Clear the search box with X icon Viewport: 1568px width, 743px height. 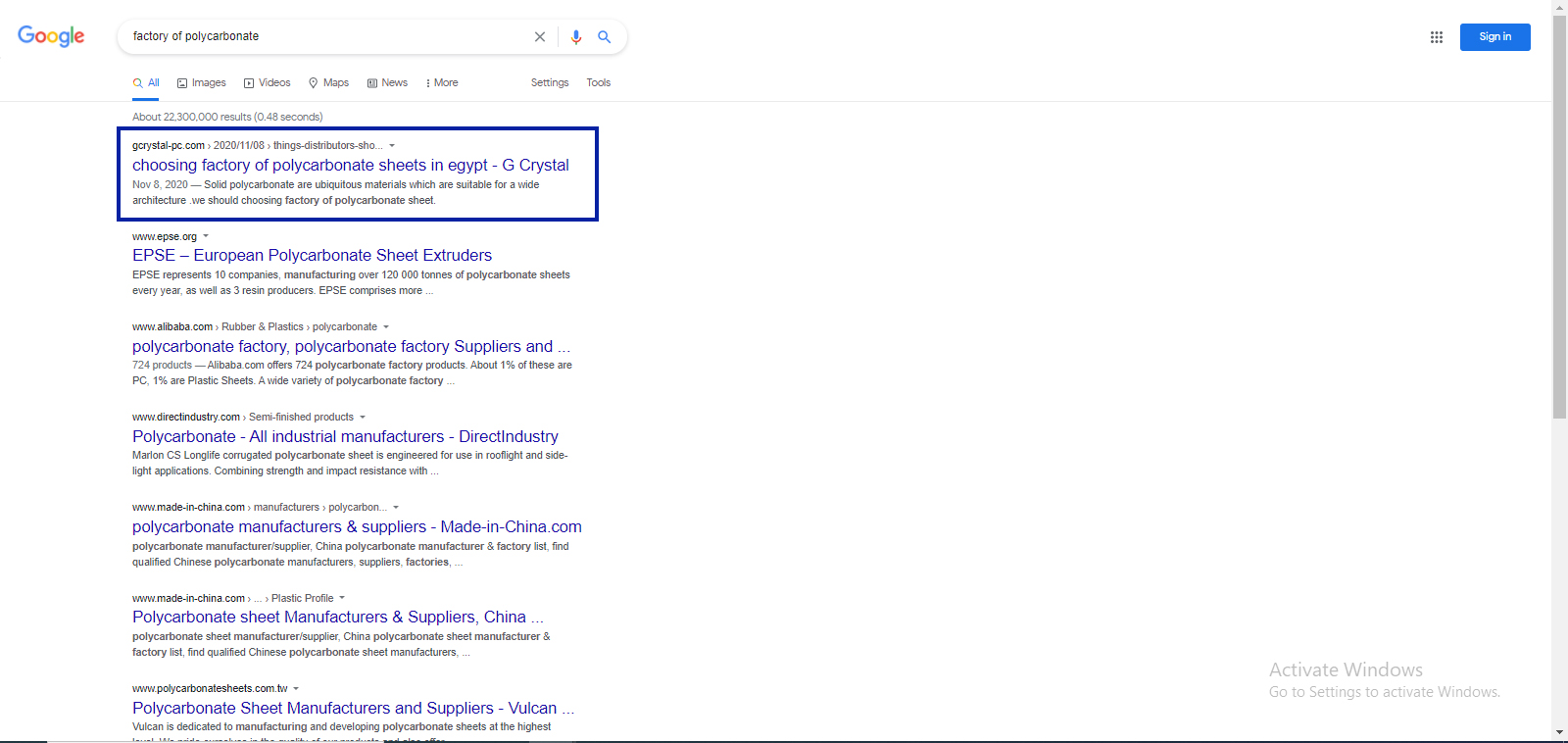click(540, 36)
